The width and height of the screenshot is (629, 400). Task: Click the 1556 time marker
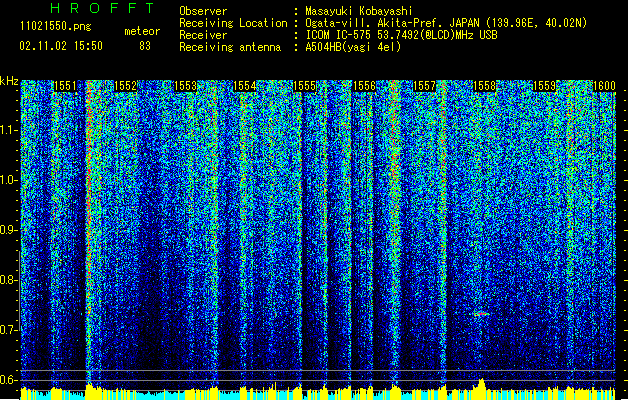(x=364, y=86)
